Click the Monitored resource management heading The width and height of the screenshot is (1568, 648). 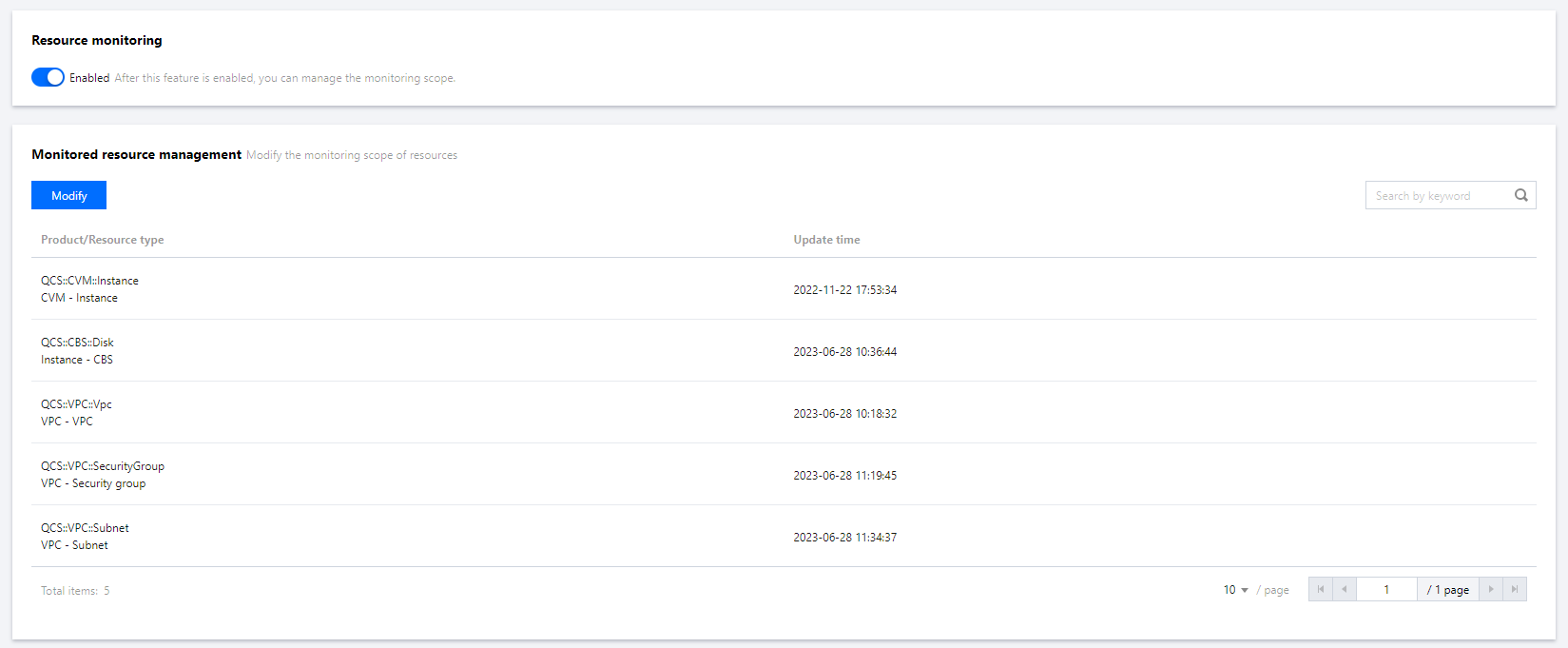[x=136, y=154]
